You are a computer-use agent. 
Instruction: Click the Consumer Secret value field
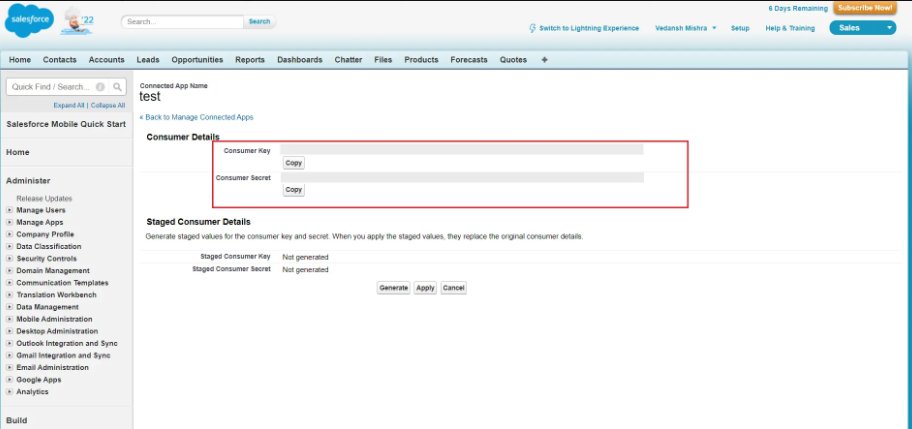(462, 177)
